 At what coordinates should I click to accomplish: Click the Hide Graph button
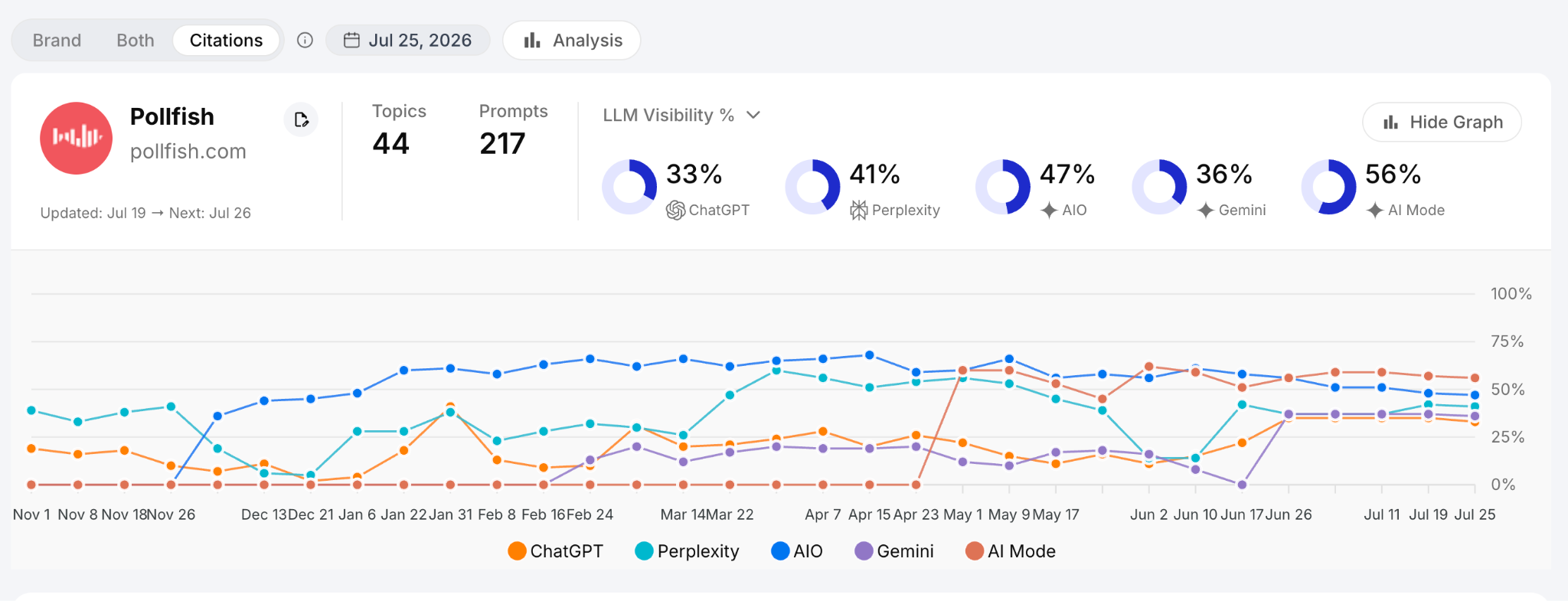(1442, 122)
